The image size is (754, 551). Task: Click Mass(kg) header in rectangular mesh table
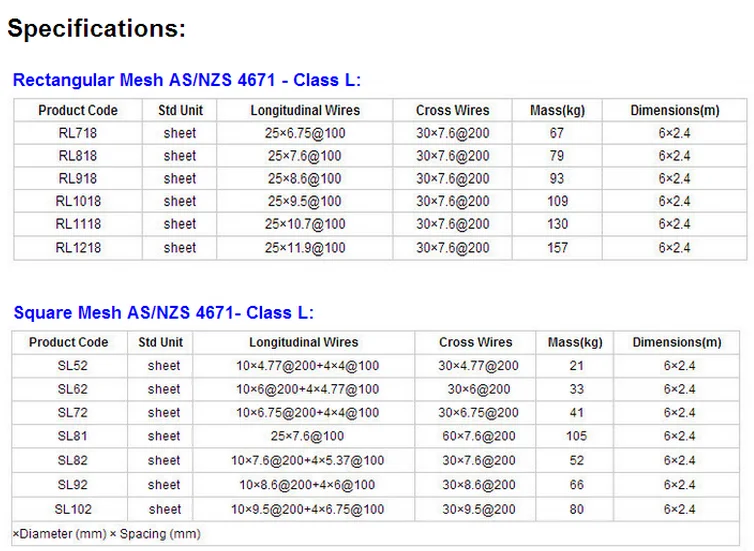pos(557,110)
